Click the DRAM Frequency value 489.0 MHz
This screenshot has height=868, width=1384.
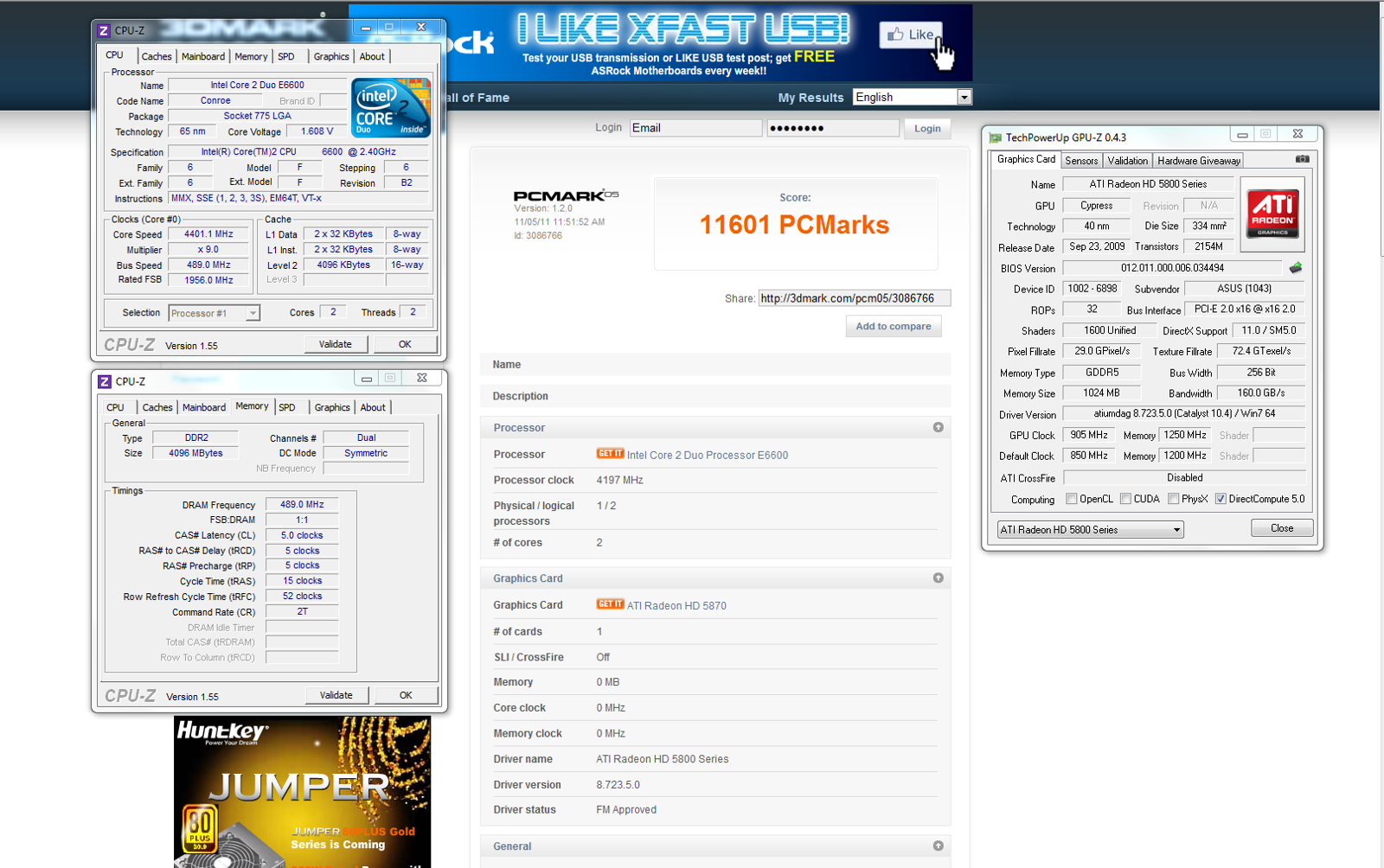302,505
